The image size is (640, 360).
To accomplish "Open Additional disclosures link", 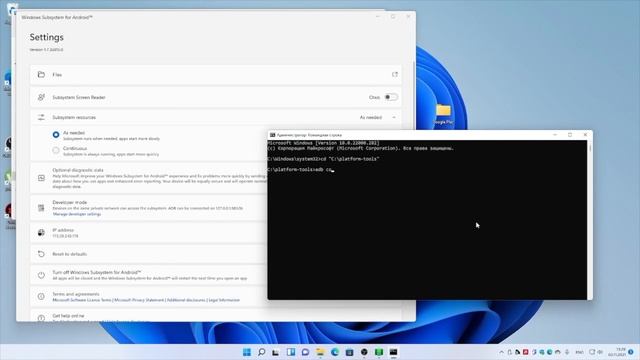I will (x=186, y=300).
